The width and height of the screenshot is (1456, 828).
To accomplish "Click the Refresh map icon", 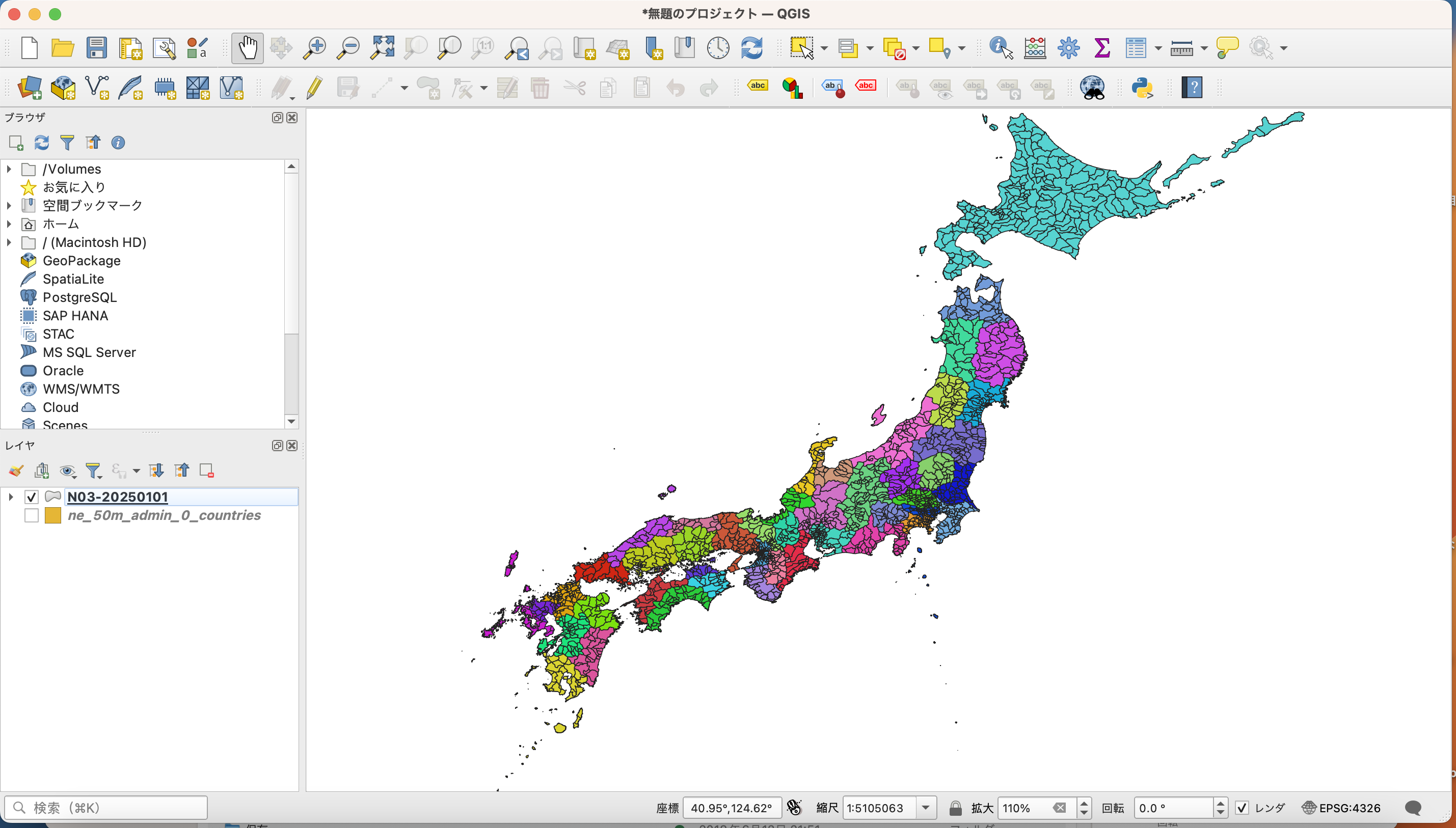I will (751, 48).
